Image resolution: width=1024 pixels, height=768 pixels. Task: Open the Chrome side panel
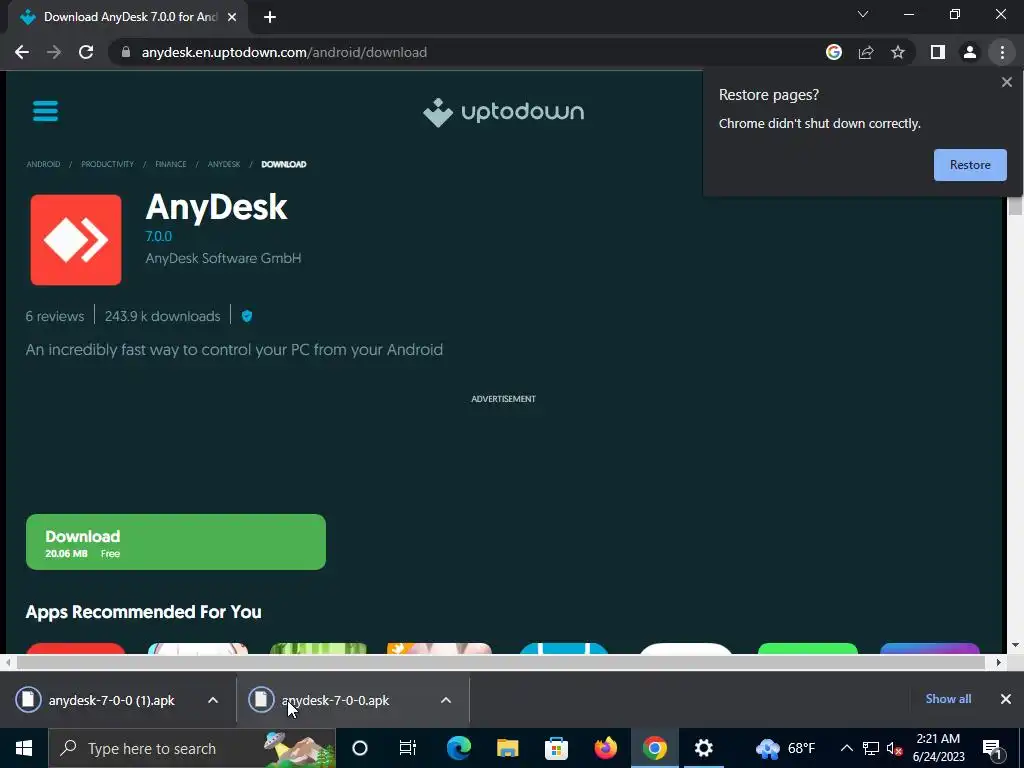click(x=938, y=52)
